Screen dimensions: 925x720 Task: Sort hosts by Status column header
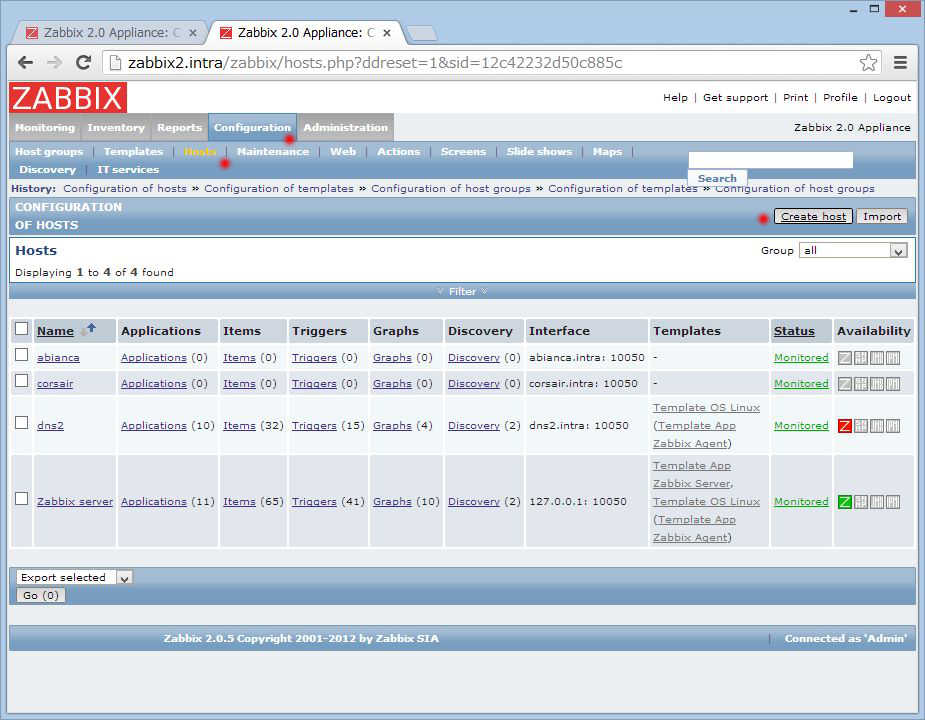[x=794, y=331]
